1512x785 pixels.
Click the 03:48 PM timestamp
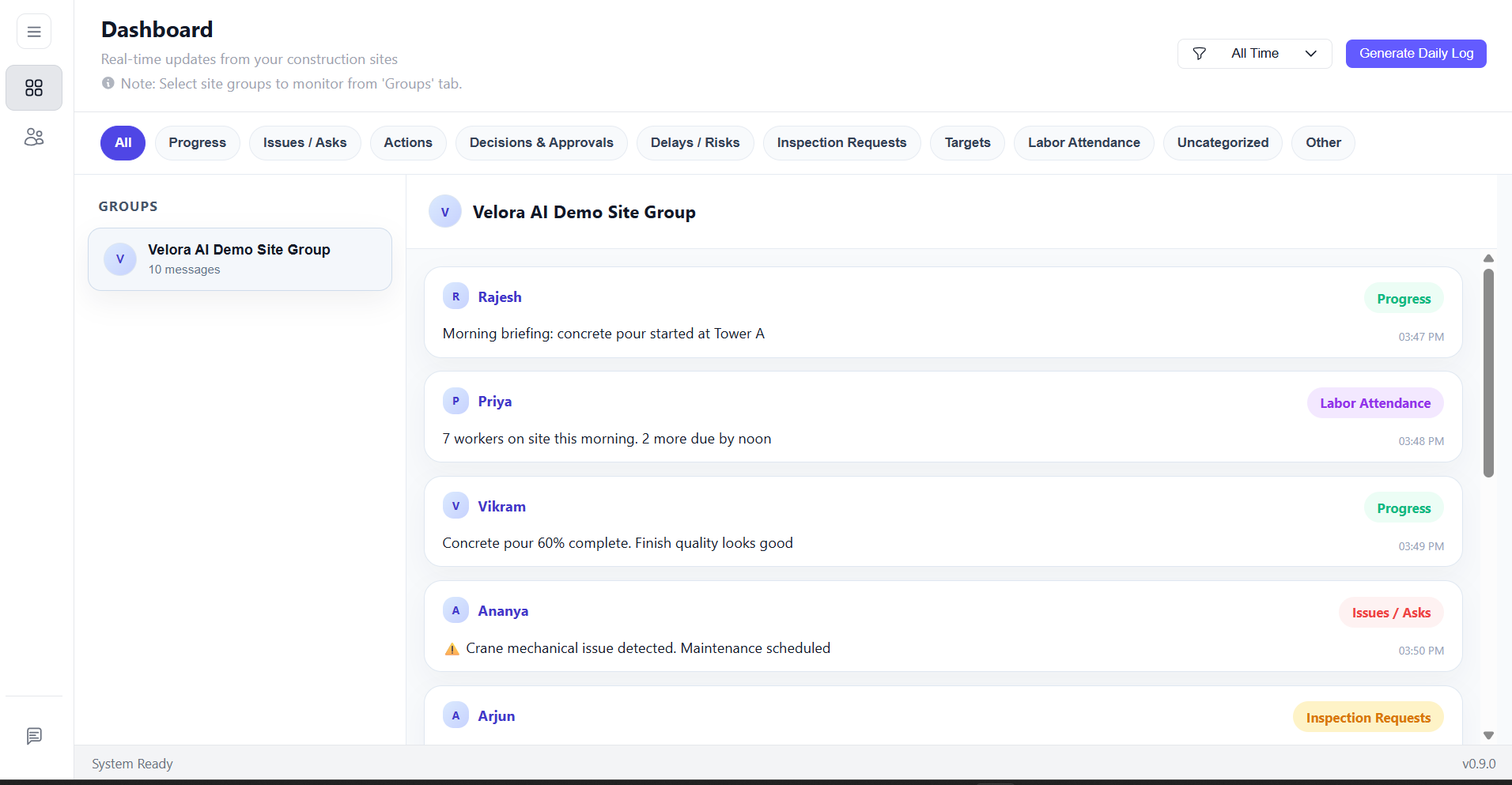[x=1421, y=441]
